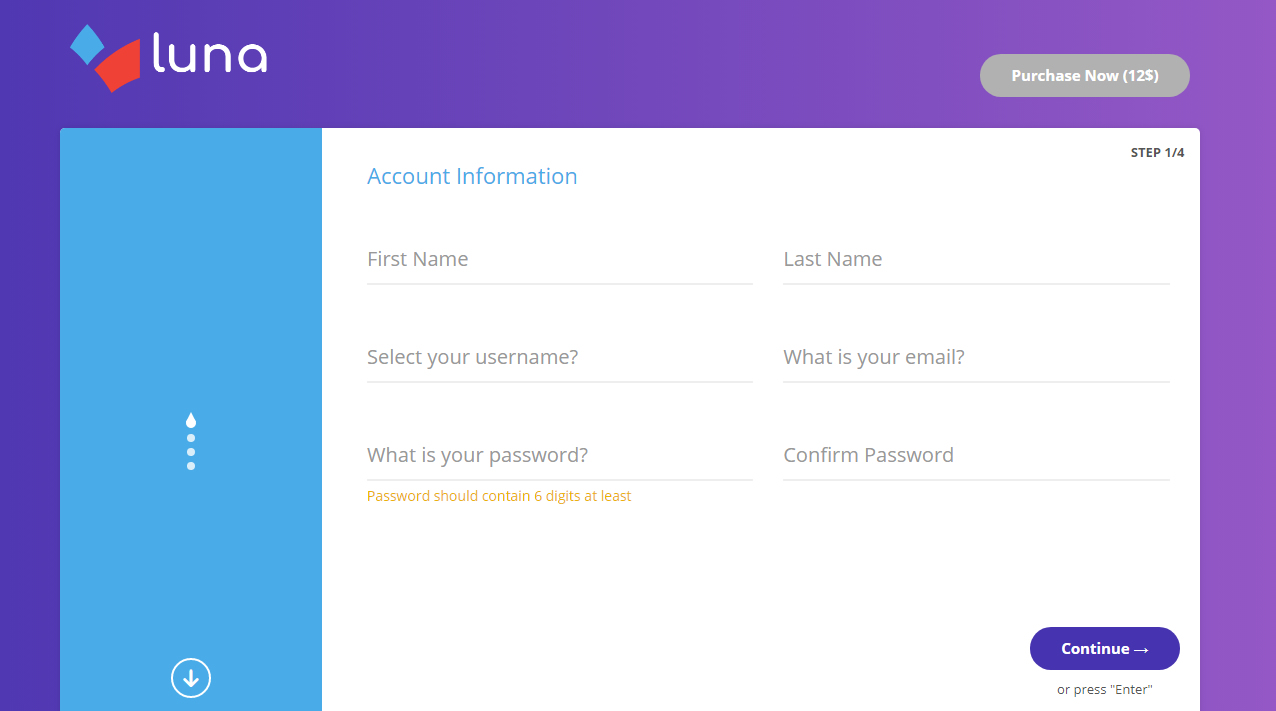Viewport: 1276px width, 711px height.
Task: Click the luna wordmark text
Action: click(210, 55)
